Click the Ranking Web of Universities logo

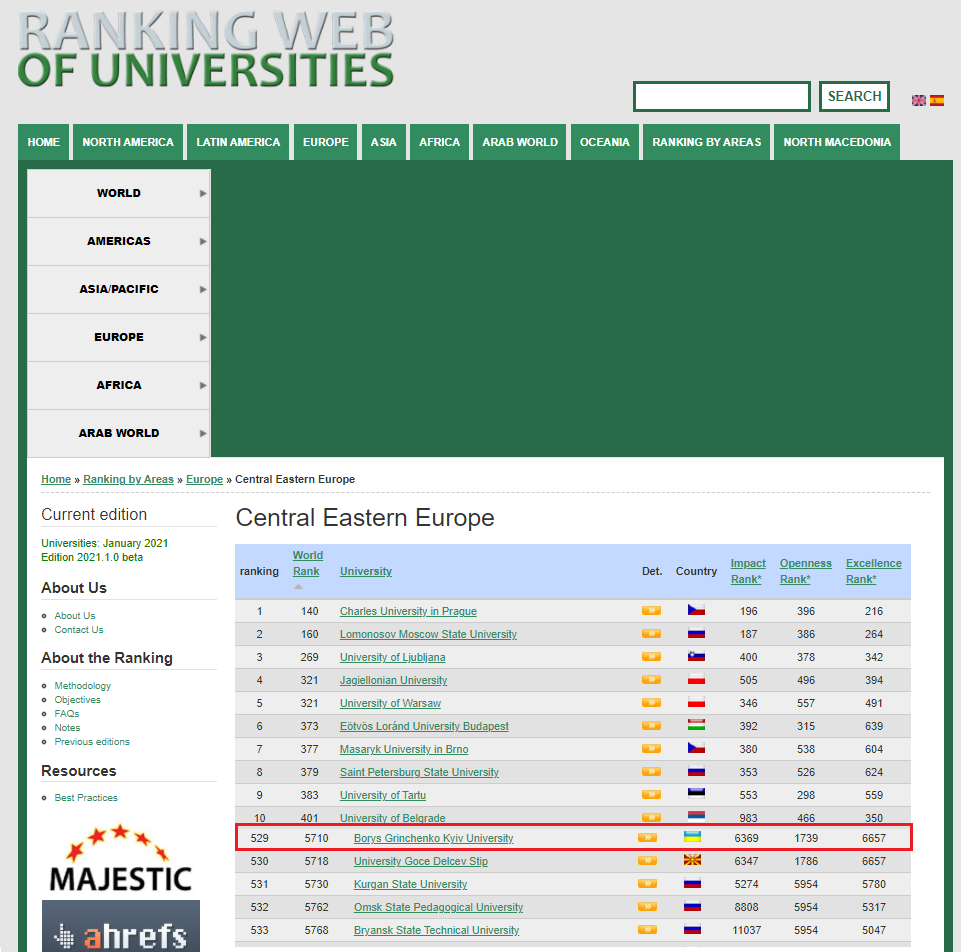point(206,48)
